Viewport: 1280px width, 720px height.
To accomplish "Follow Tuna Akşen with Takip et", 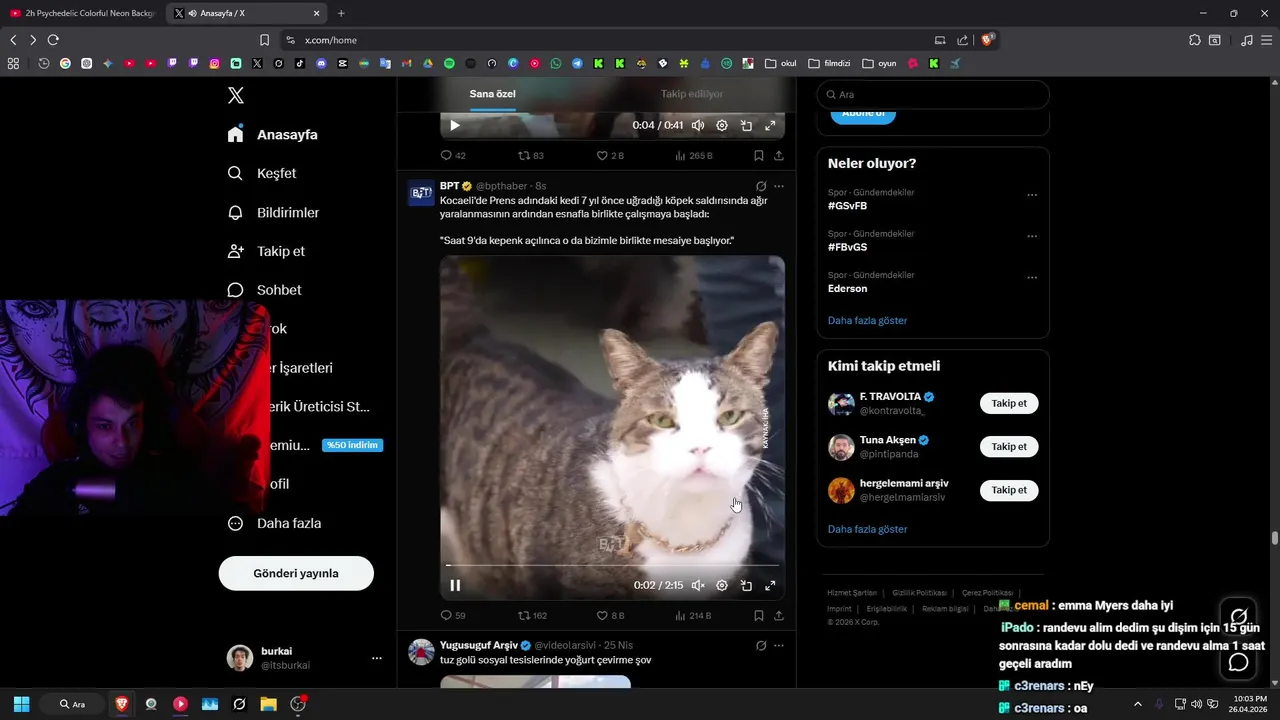I will point(1009,447).
